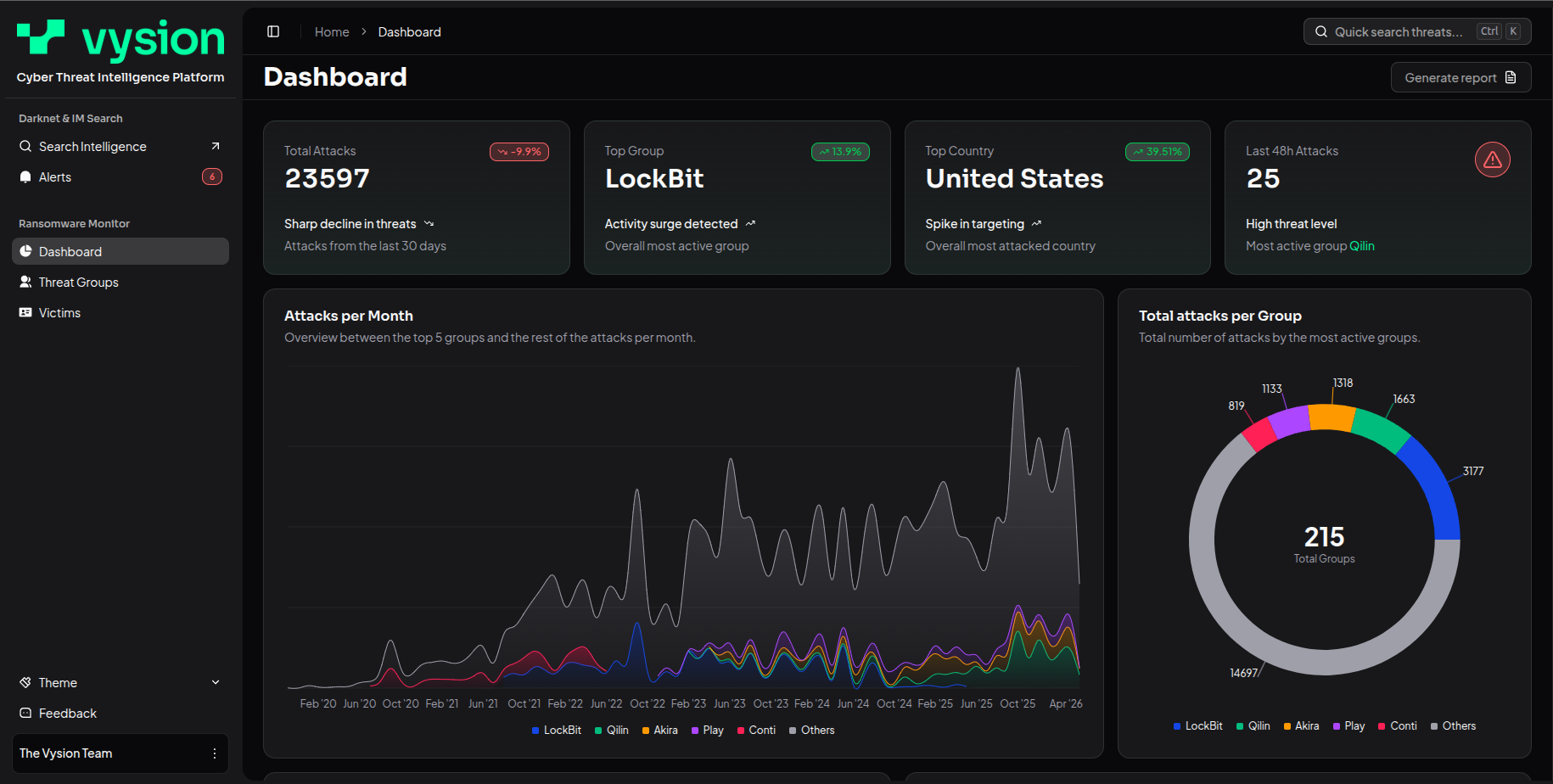Click the Threat Groups people icon
This screenshot has width=1553, height=784.
coord(25,282)
